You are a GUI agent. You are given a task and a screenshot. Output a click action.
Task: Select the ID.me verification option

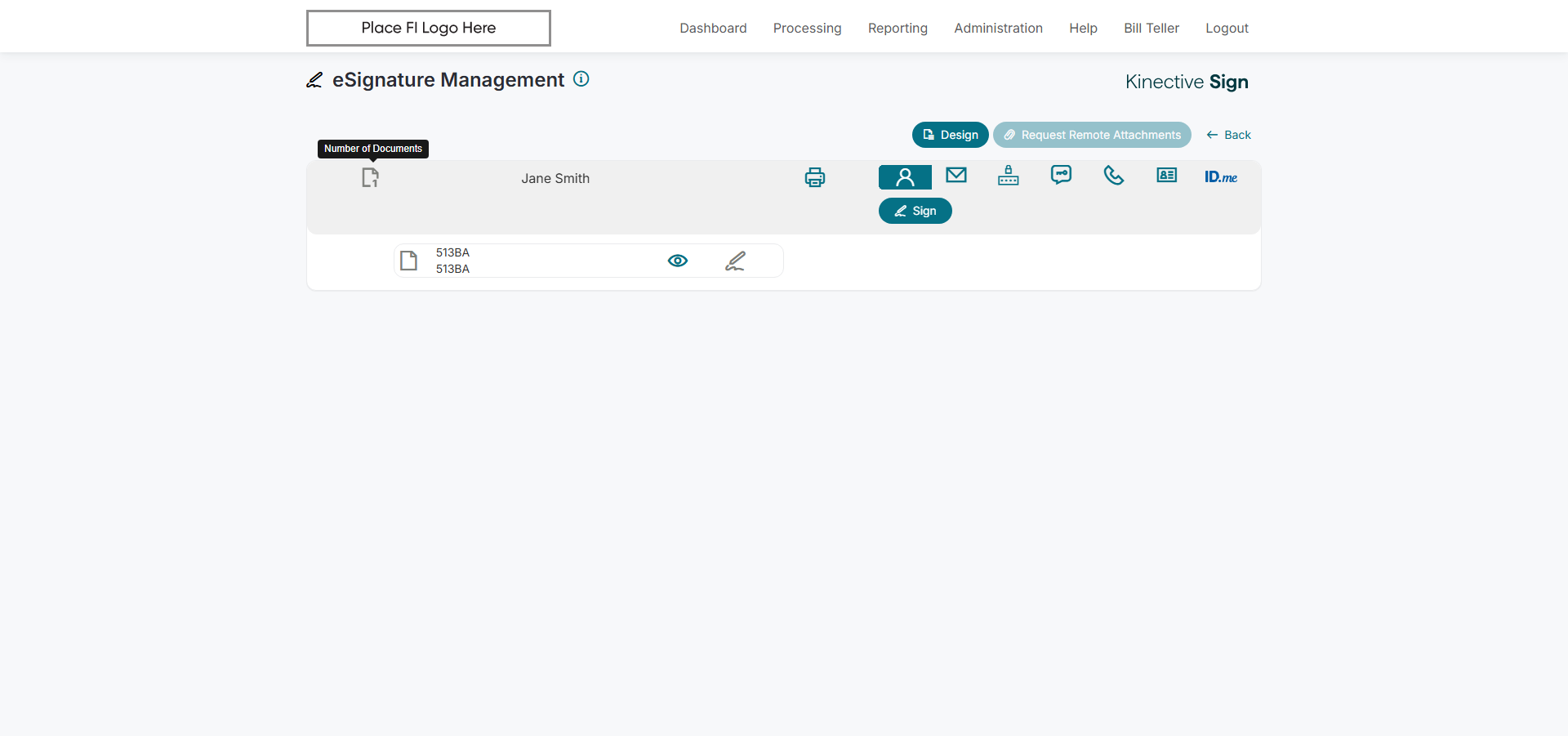1221,176
